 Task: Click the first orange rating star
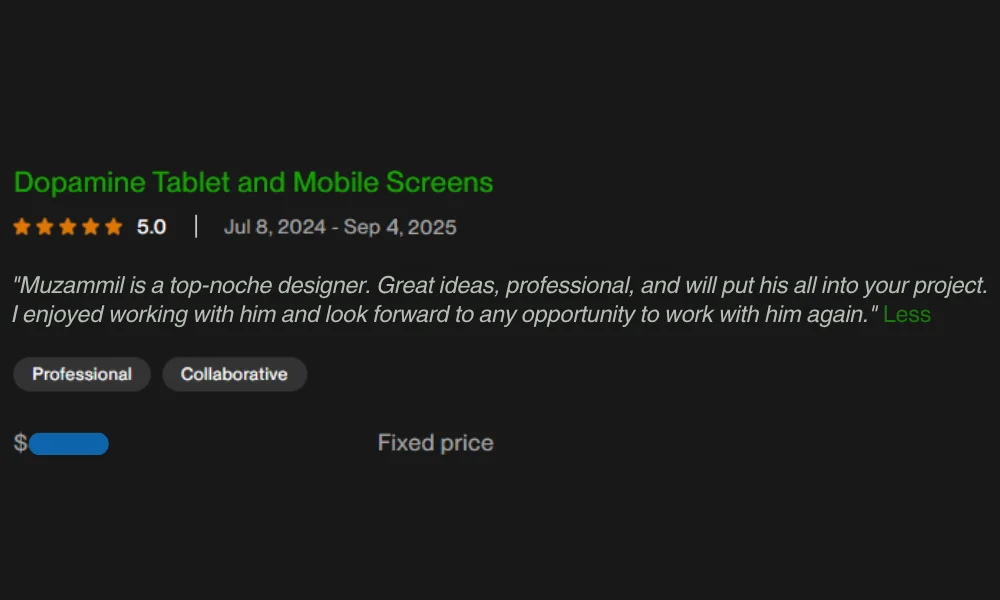click(22, 227)
